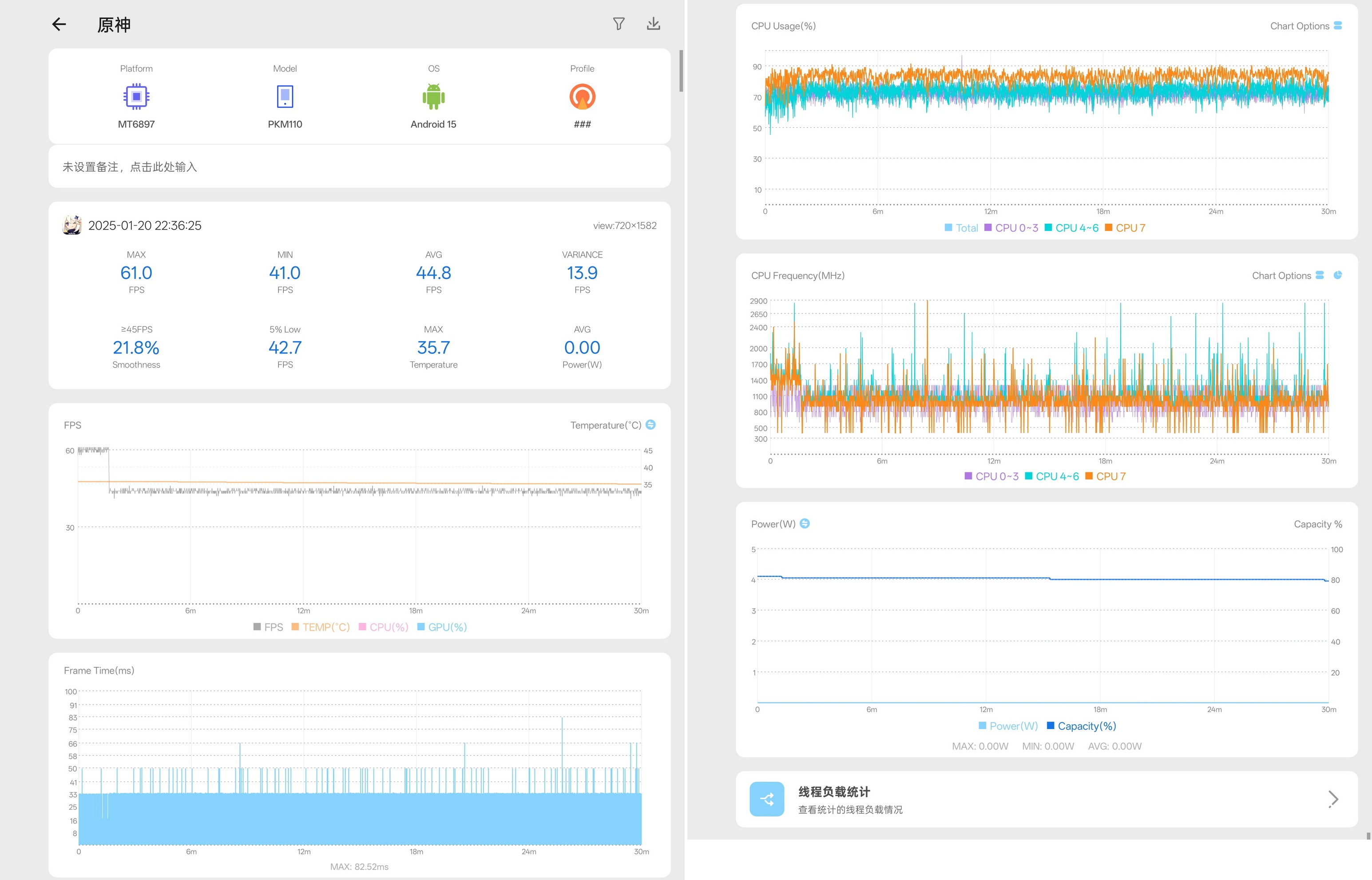Screen dimensions: 1372x880
Task: Click the Capacity % axis label
Action: [1318, 524]
